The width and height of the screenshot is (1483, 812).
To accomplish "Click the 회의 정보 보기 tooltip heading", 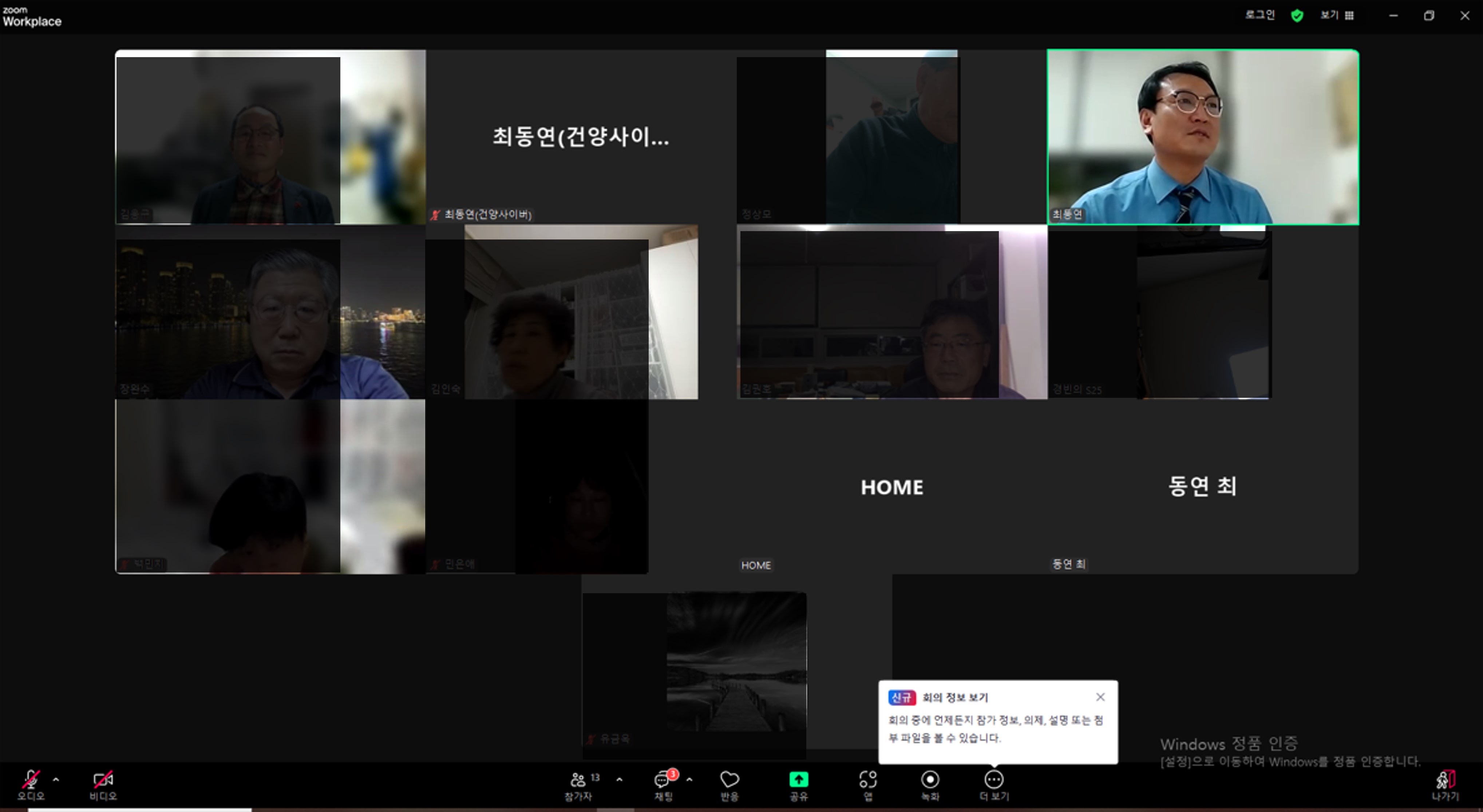I will [955, 697].
